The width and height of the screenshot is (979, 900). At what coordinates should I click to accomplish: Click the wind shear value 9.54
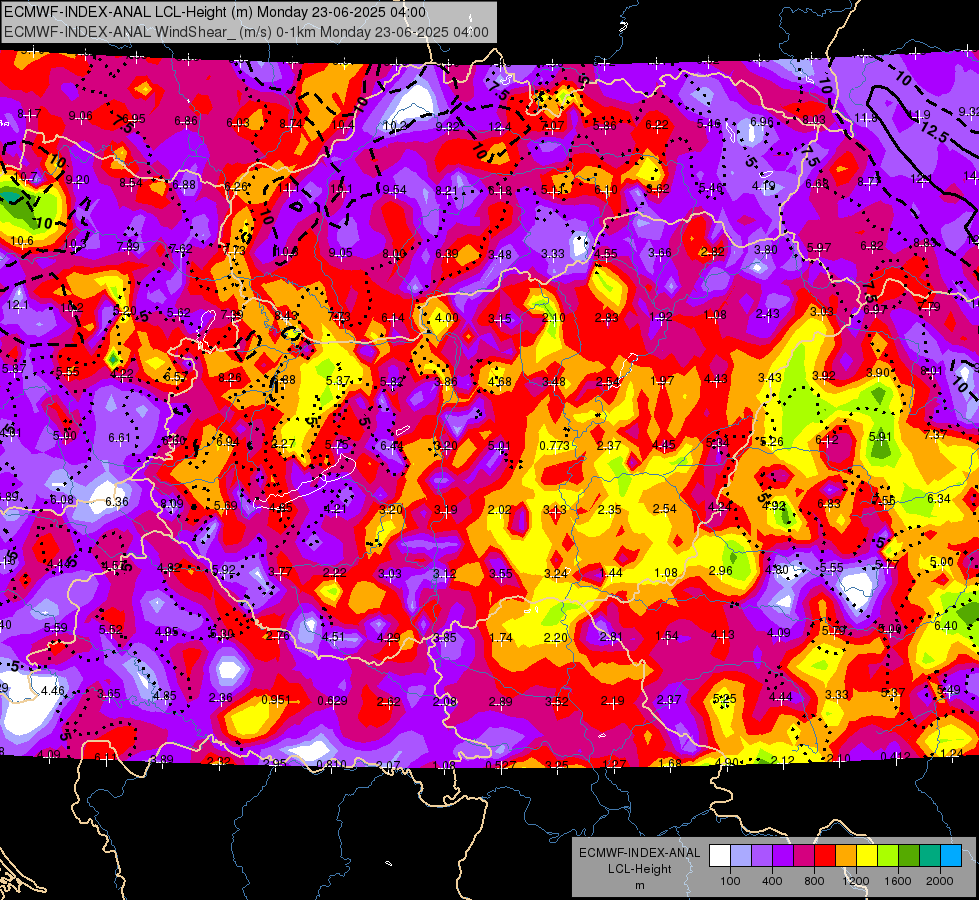395,190
